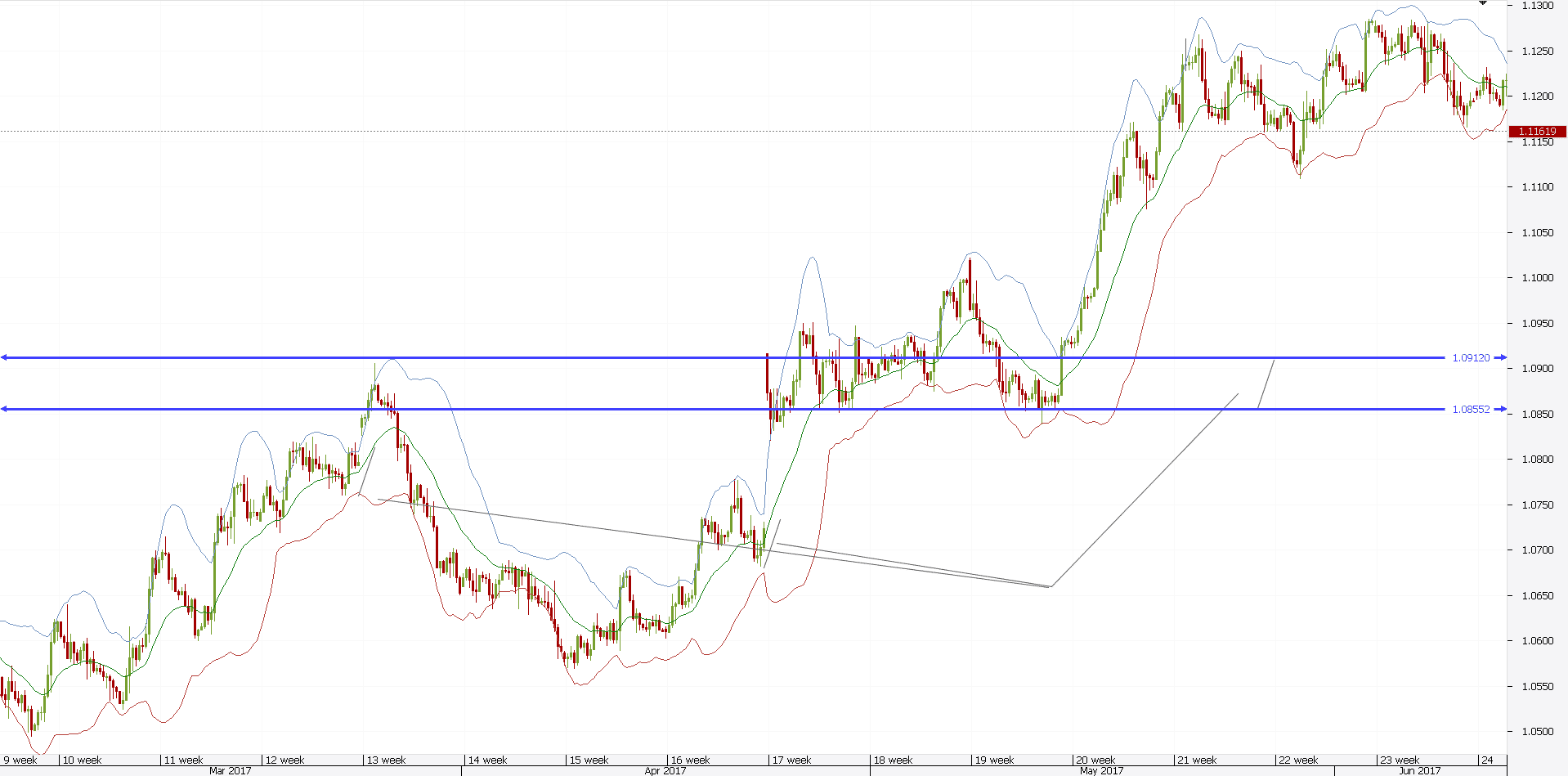The image size is (1568, 776).
Task: Click the 1.0650 price axis label
Action: [x=1537, y=596]
